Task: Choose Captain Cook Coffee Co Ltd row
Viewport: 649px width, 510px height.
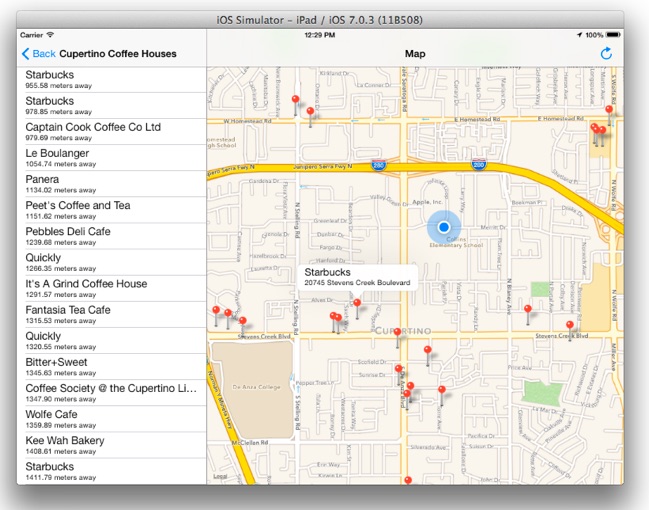Action: click(x=112, y=132)
